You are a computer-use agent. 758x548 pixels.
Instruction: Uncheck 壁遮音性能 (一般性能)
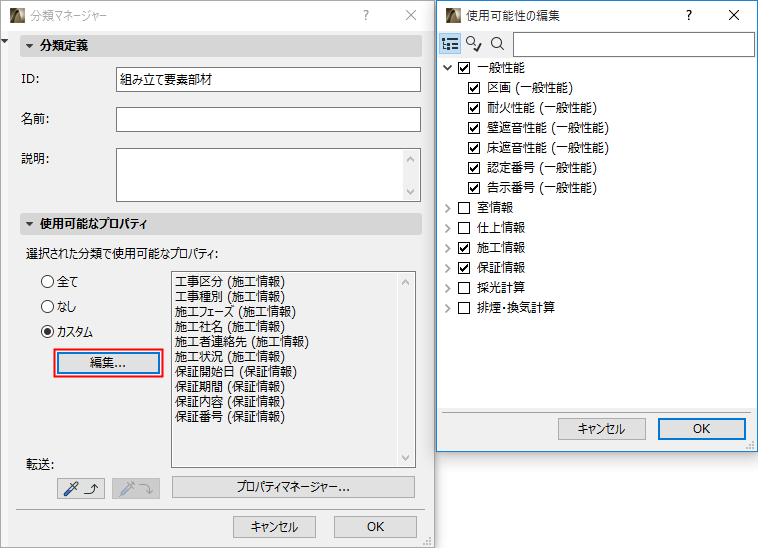[474, 128]
